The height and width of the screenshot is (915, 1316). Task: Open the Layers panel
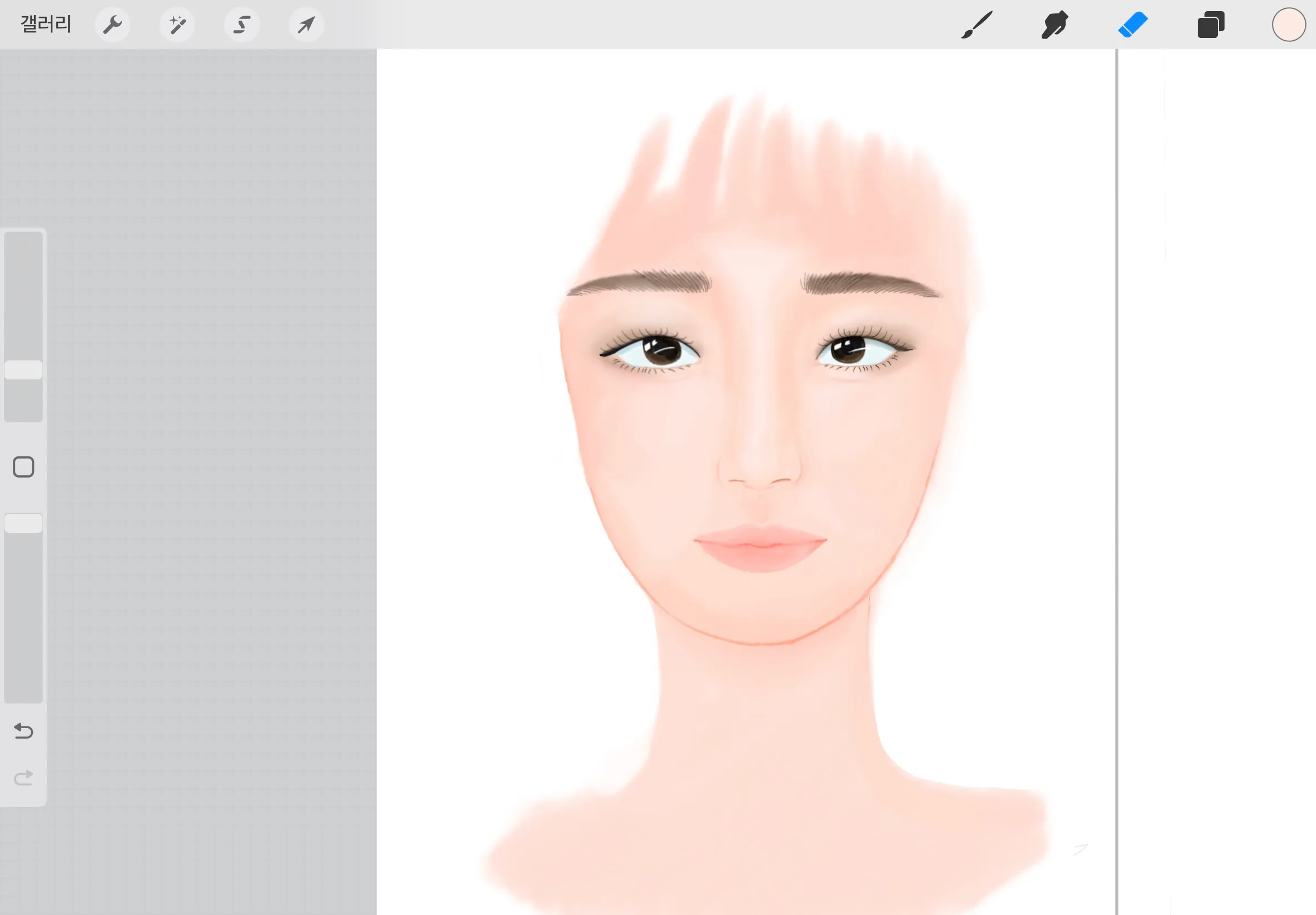click(x=1211, y=25)
